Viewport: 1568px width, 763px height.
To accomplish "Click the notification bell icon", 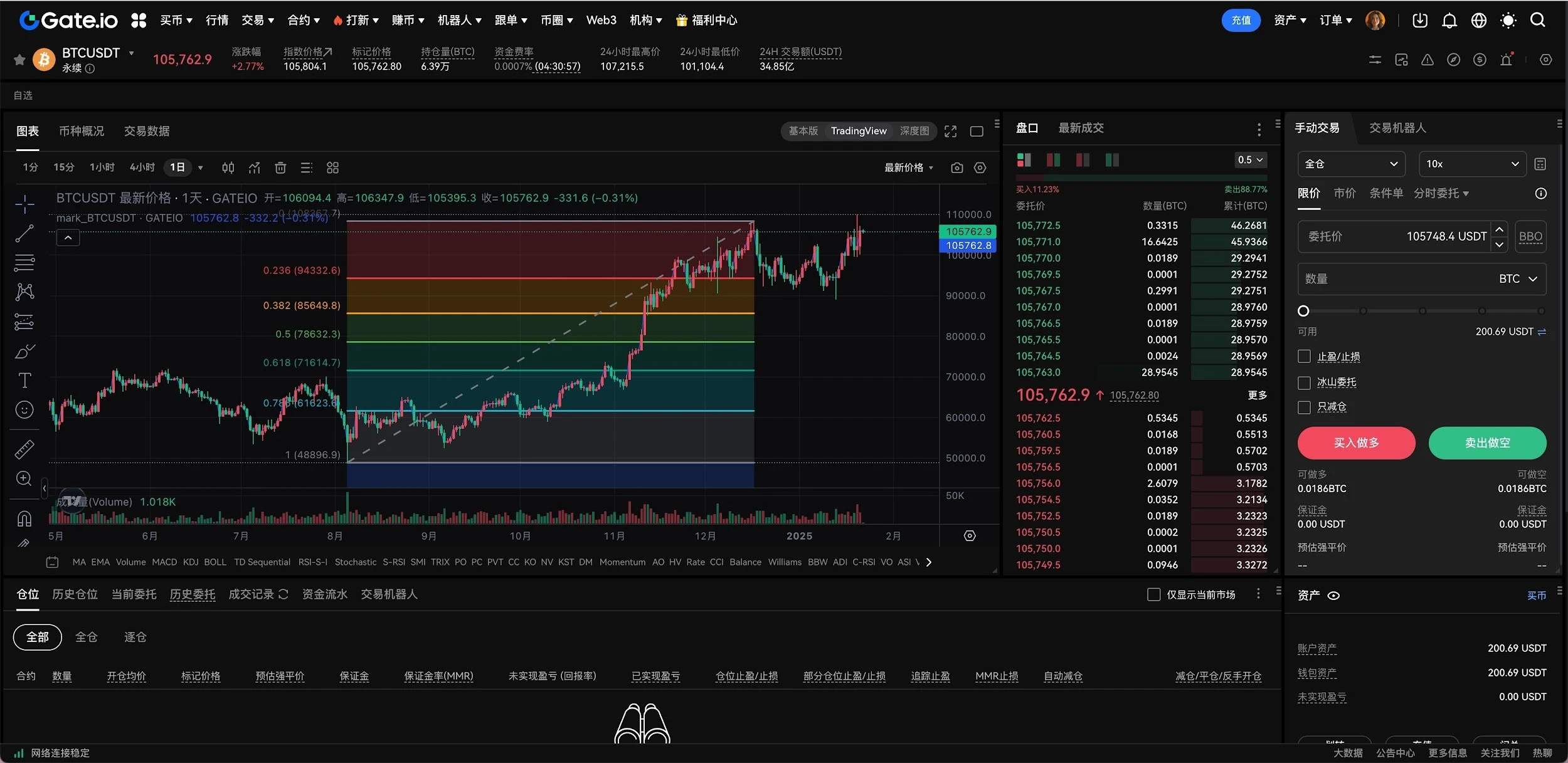I will point(1449,21).
